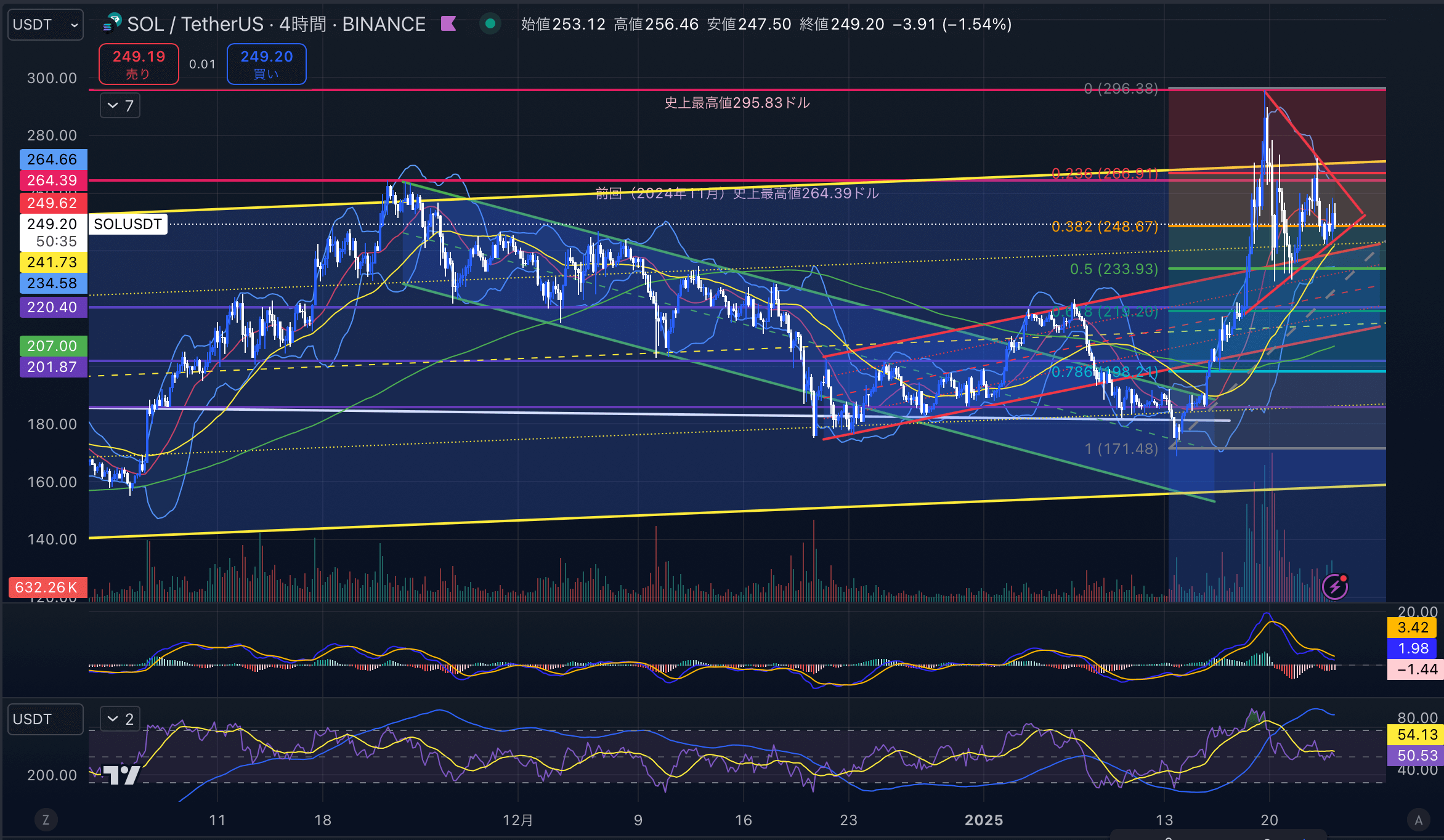
Task: Click the 300.00 price axis label
Action: pos(52,78)
